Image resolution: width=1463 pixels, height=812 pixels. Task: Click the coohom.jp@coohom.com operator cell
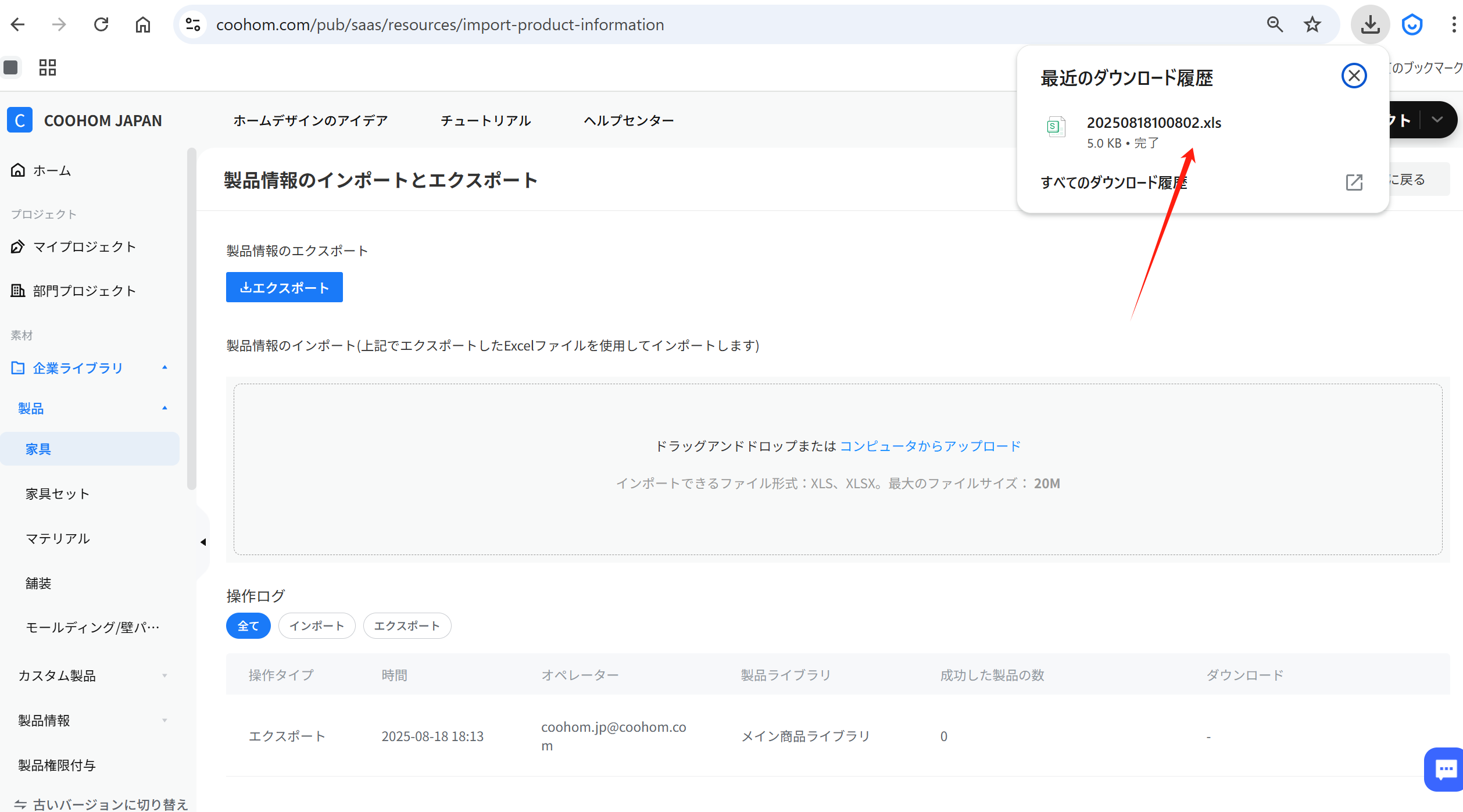[614, 736]
